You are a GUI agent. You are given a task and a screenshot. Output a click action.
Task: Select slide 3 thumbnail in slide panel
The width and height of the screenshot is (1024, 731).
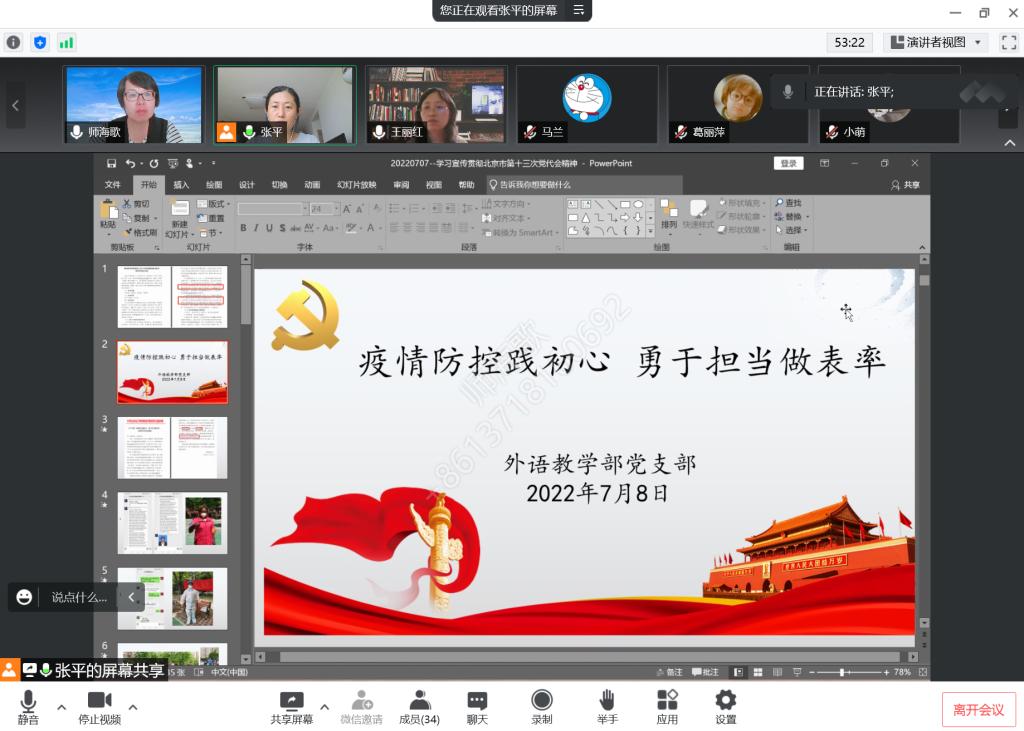point(172,448)
